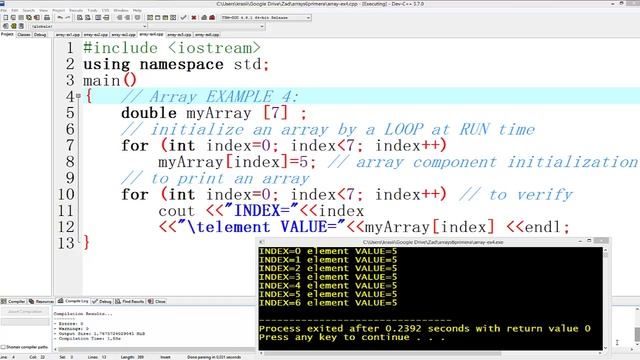Click the Redo arrow icon
This screenshot has width=640, height=360.
pyautogui.click(x=68, y=18)
